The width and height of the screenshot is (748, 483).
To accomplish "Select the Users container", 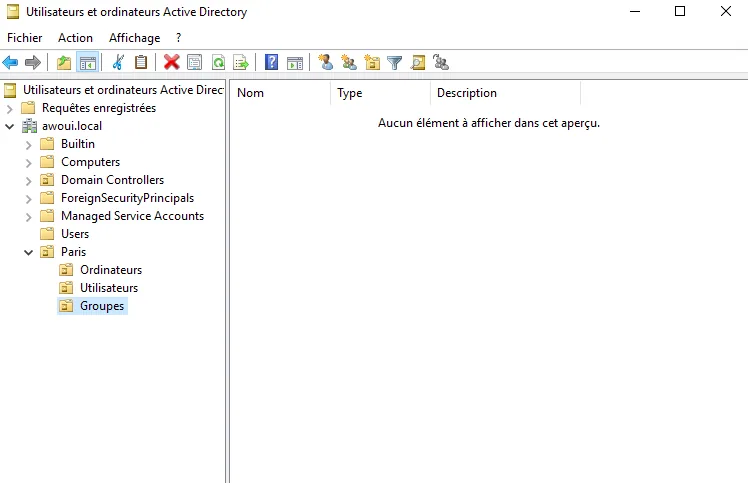I will click(x=75, y=234).
